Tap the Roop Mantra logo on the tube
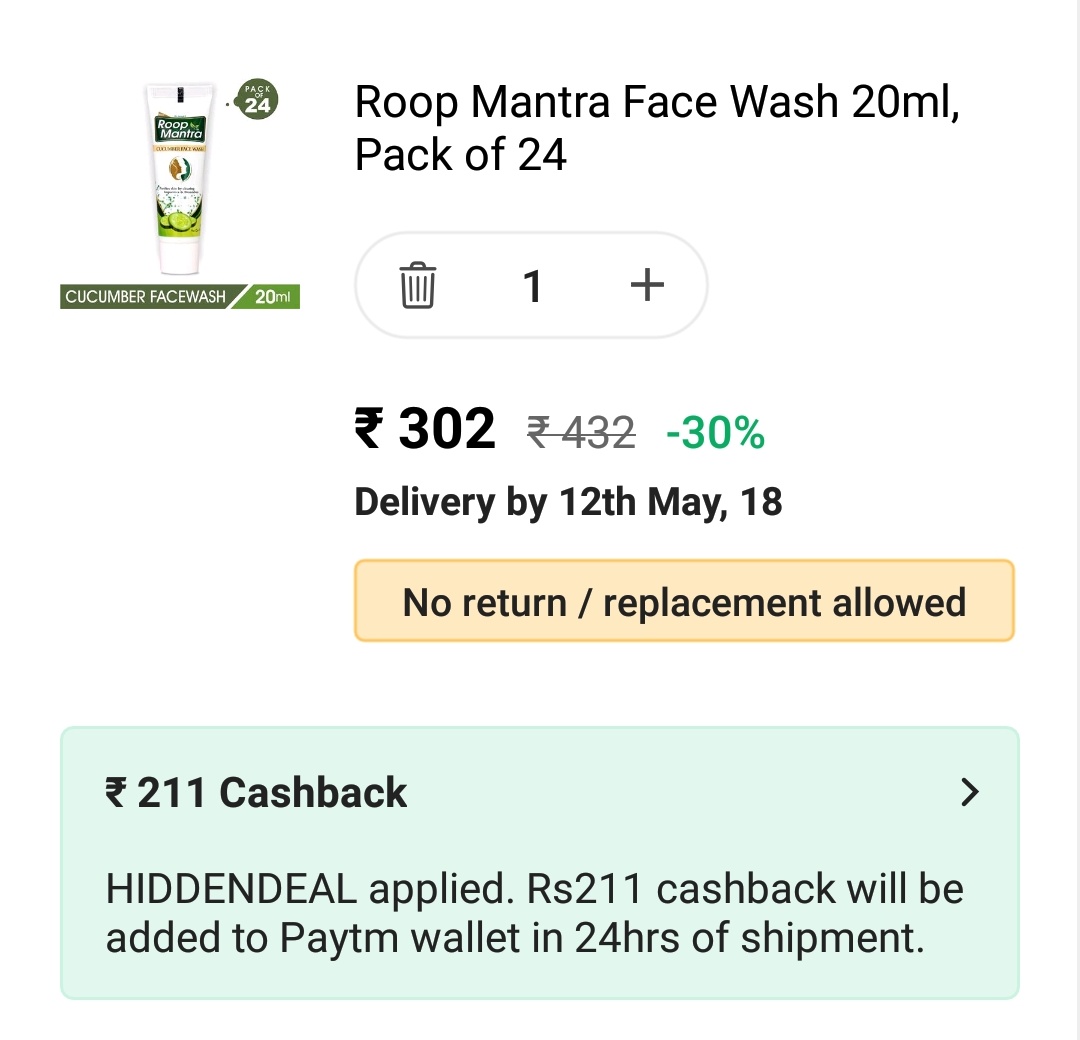The image size is (1080, 1040). [180, 129]
